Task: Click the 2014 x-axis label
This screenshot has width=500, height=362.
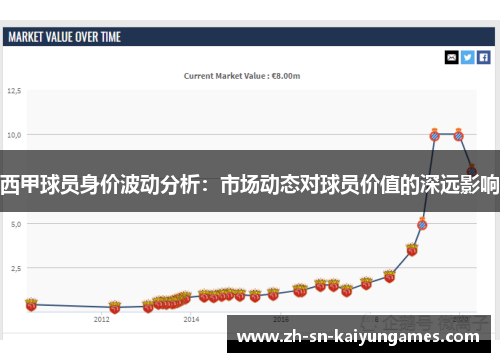Action: [x=191, y=319]
